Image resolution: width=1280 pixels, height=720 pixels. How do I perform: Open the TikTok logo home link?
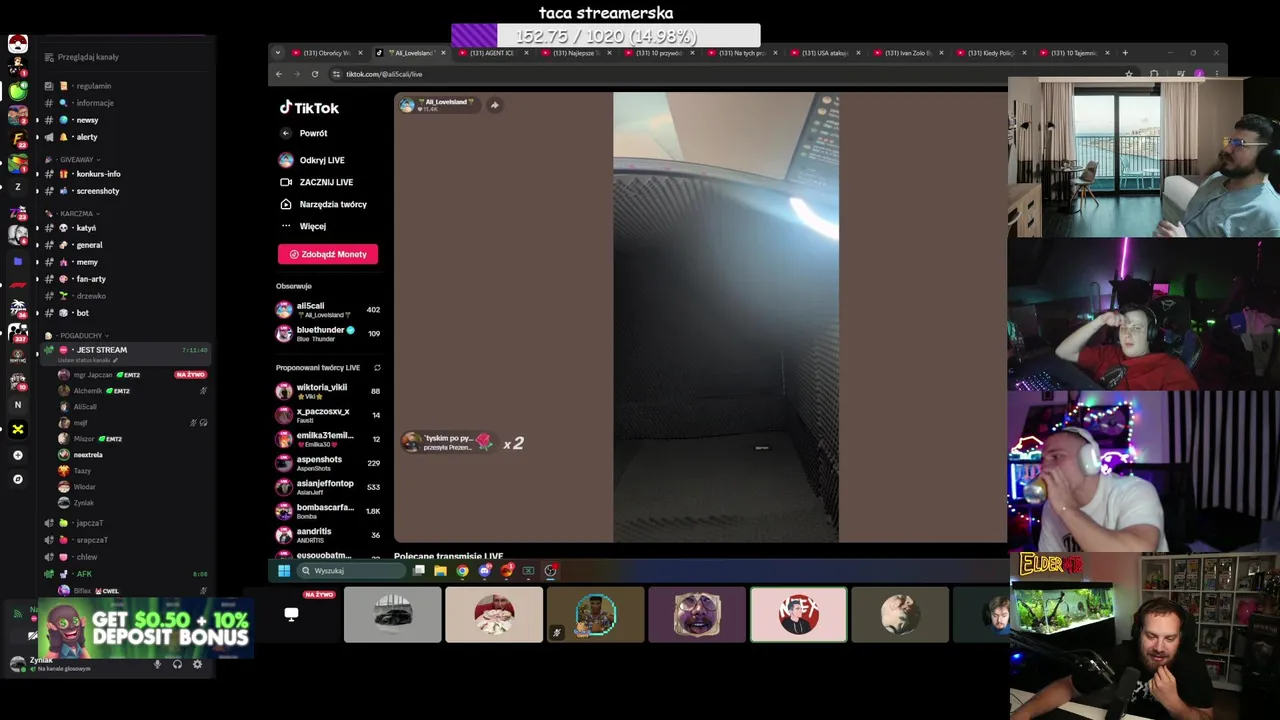[x=309, y=108]
